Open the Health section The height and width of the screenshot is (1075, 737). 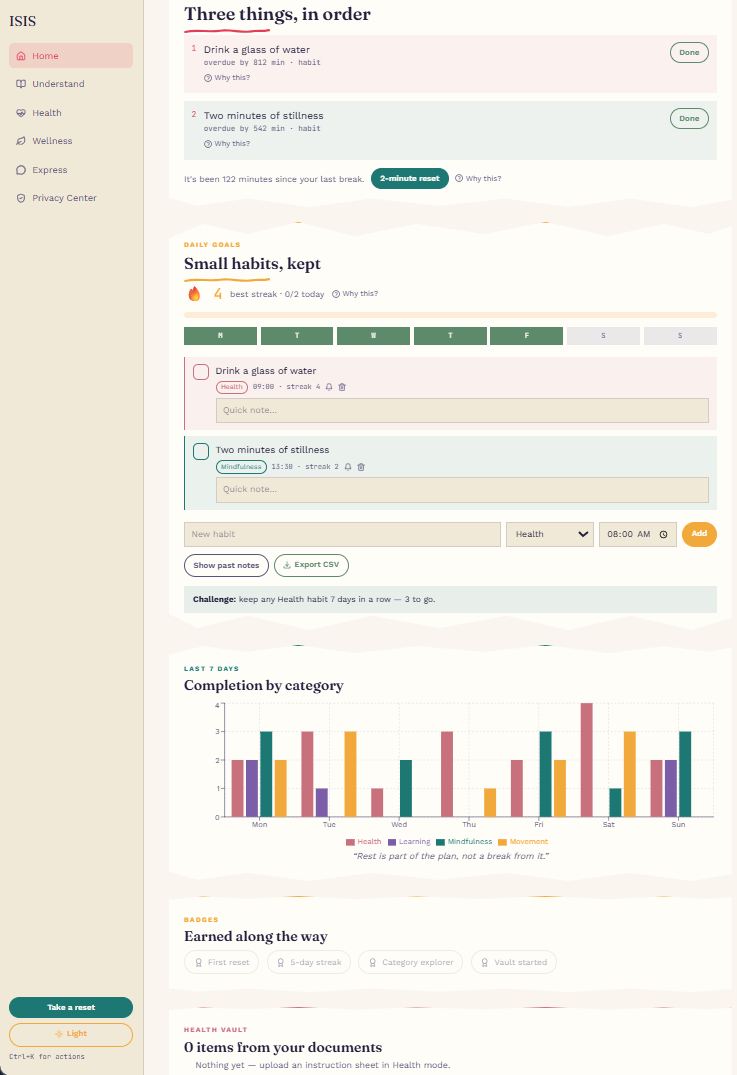tap(71, 112)
